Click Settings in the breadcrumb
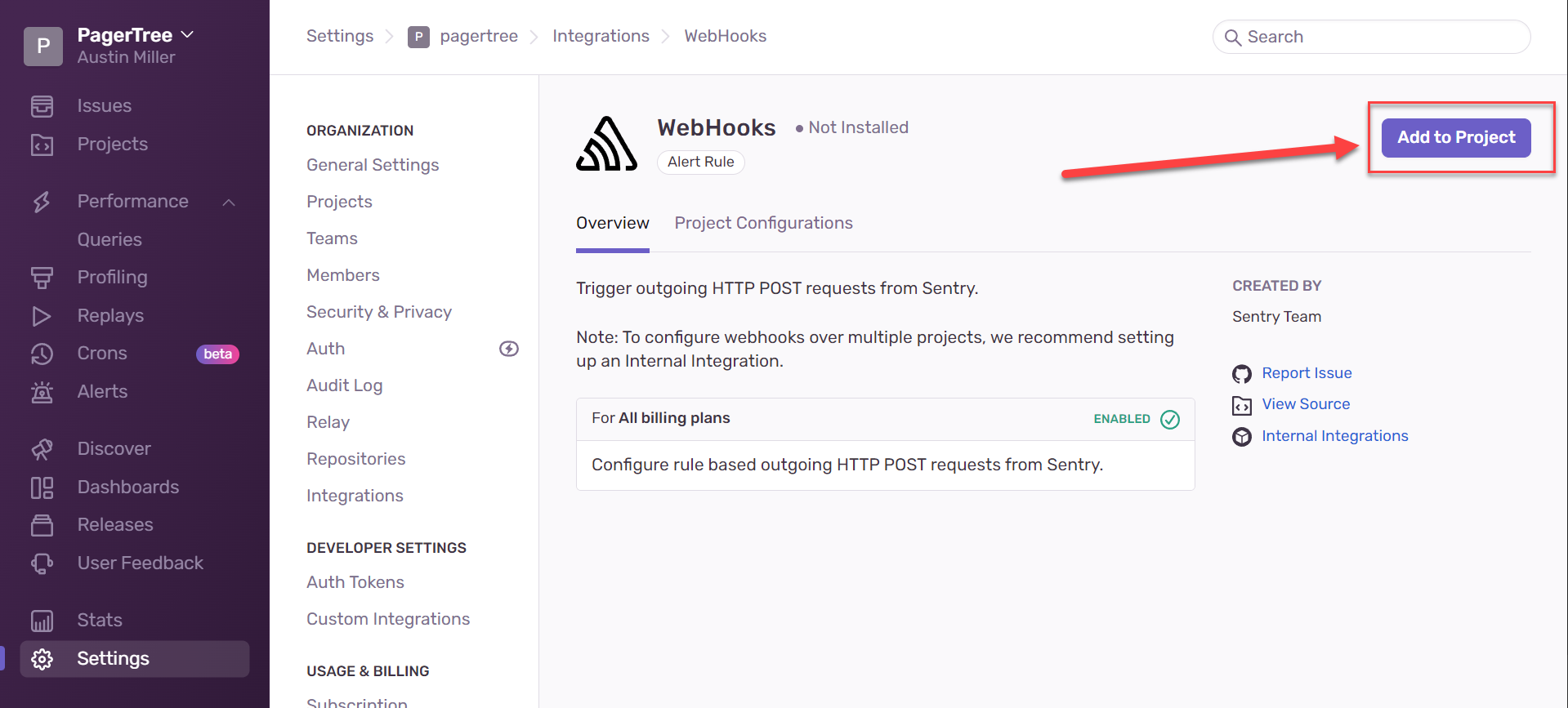 [x=340, y=36]
